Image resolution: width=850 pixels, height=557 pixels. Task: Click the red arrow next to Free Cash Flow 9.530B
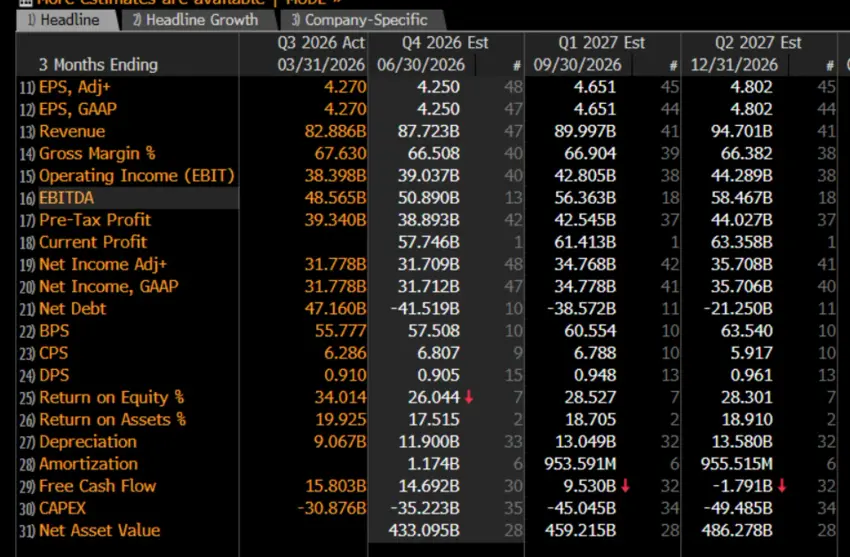[625, 485]
